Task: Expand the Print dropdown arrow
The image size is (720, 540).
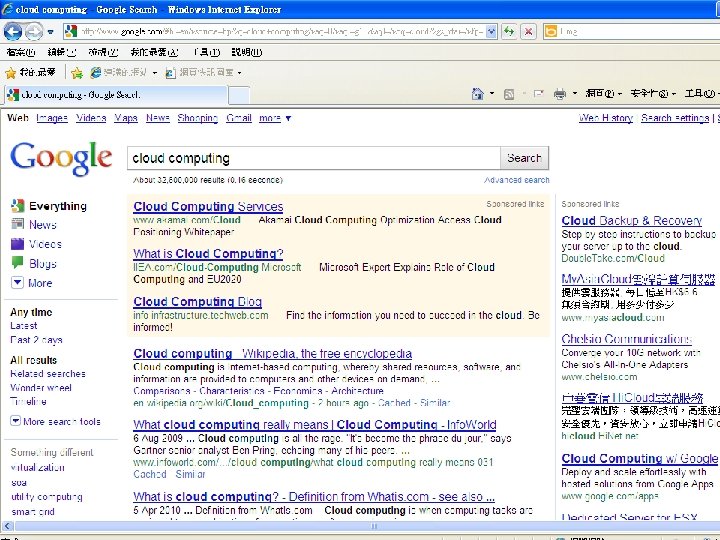Action: pos(574,94)
